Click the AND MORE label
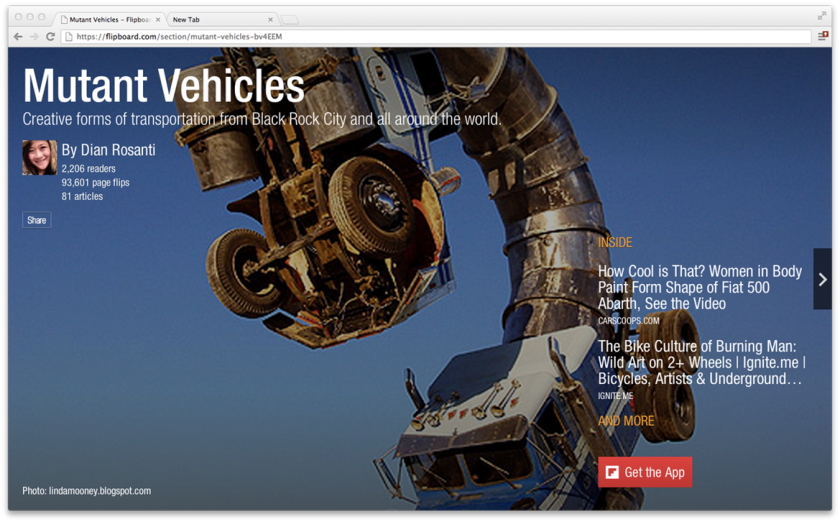 pos(626,421)
